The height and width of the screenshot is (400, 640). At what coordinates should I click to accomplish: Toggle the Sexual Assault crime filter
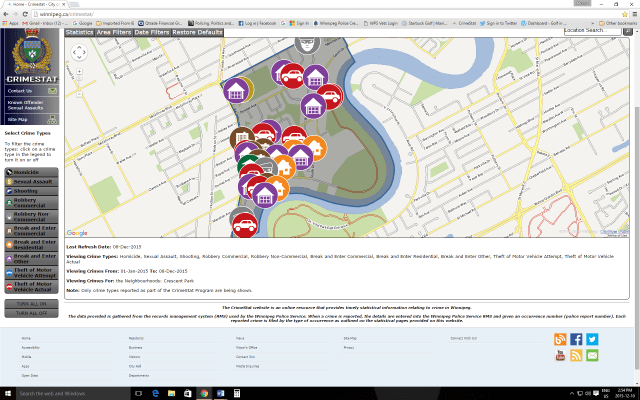point(31,183)
